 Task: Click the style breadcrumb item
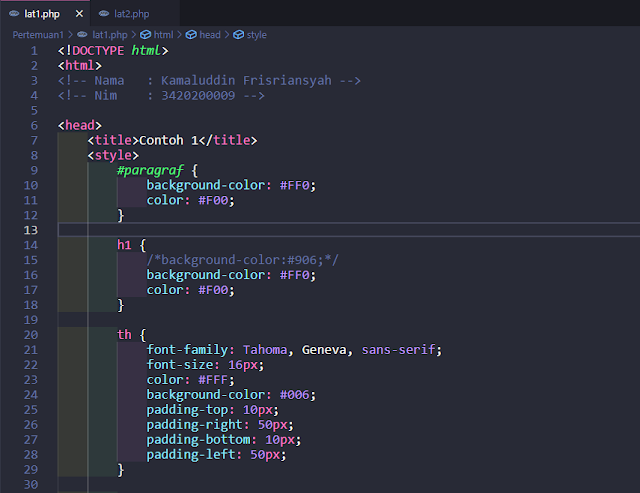pos(257,35)
